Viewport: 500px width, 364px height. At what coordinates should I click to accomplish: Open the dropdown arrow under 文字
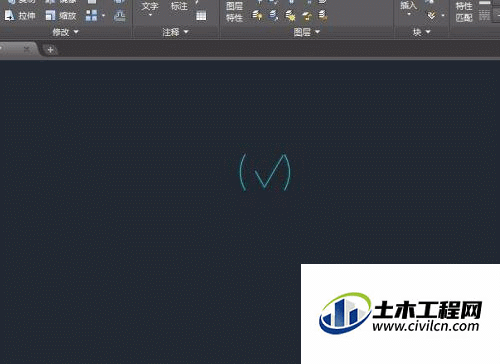(x=150, y=15)
